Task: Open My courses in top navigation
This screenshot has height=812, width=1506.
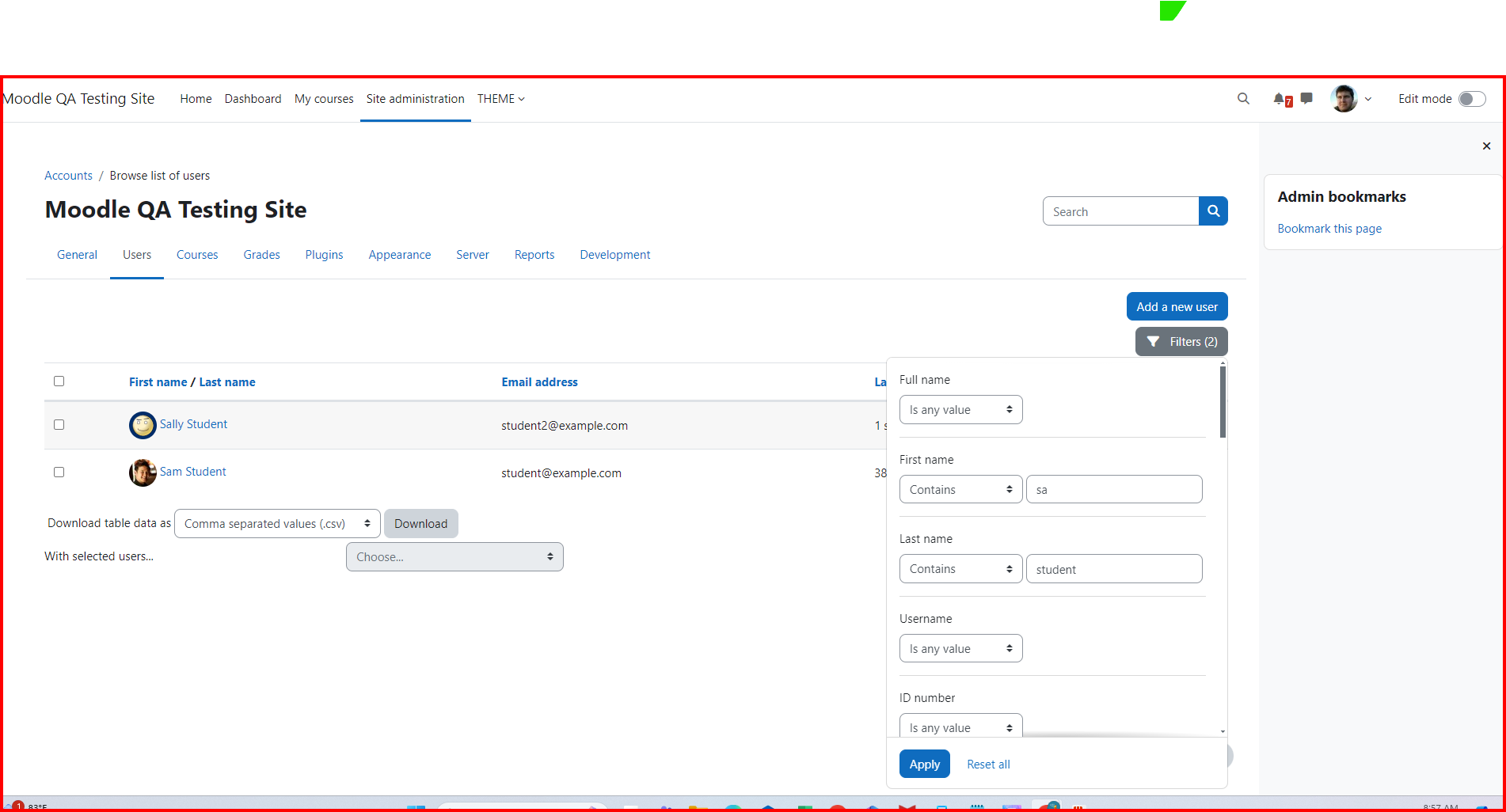Action: [324, 99]
